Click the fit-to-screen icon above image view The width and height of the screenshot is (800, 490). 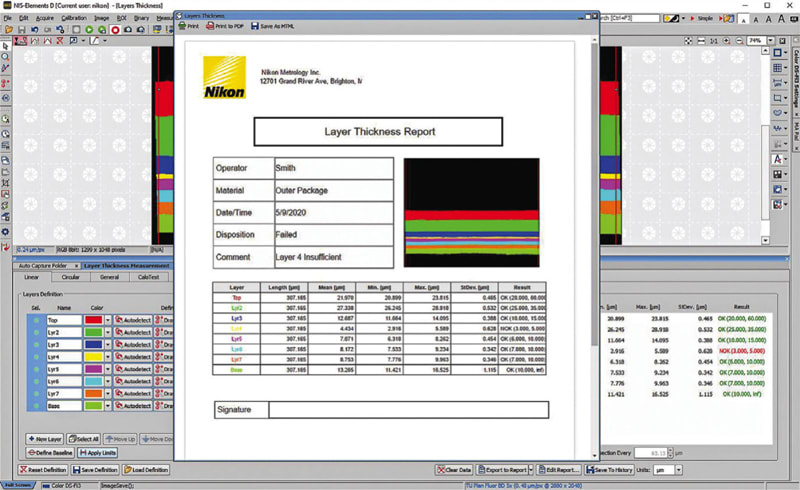(x=688, y=40)
